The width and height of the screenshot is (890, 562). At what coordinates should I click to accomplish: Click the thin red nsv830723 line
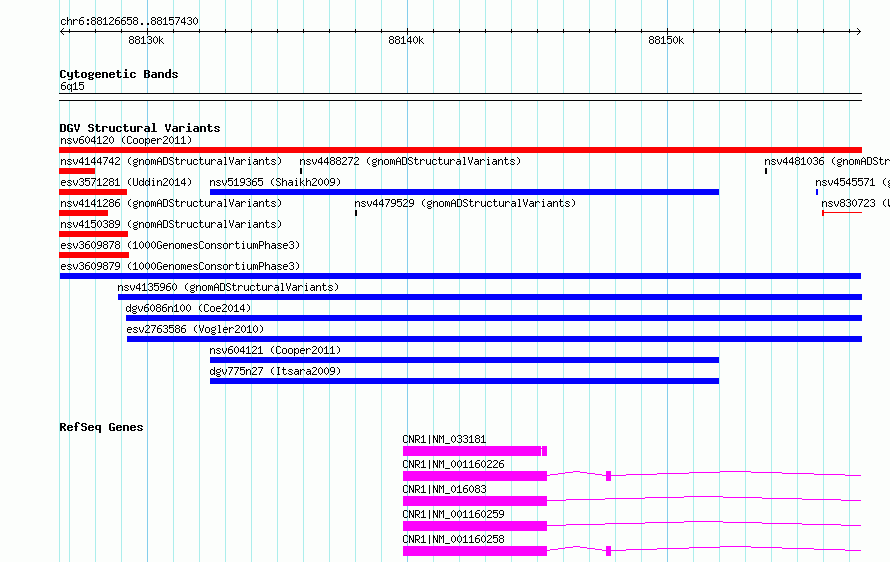pyautogui.click(x=842, y=213)
